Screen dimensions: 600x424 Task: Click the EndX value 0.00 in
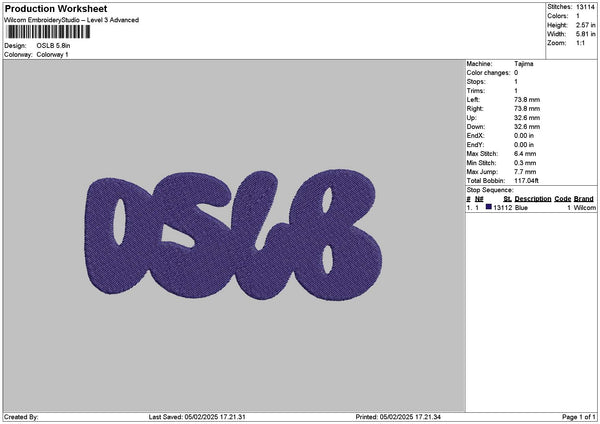click(x=524, y=136)
